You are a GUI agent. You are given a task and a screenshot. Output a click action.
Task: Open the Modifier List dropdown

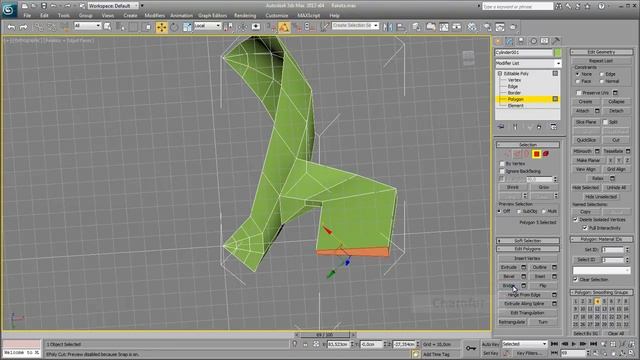(x=528, y=63)
